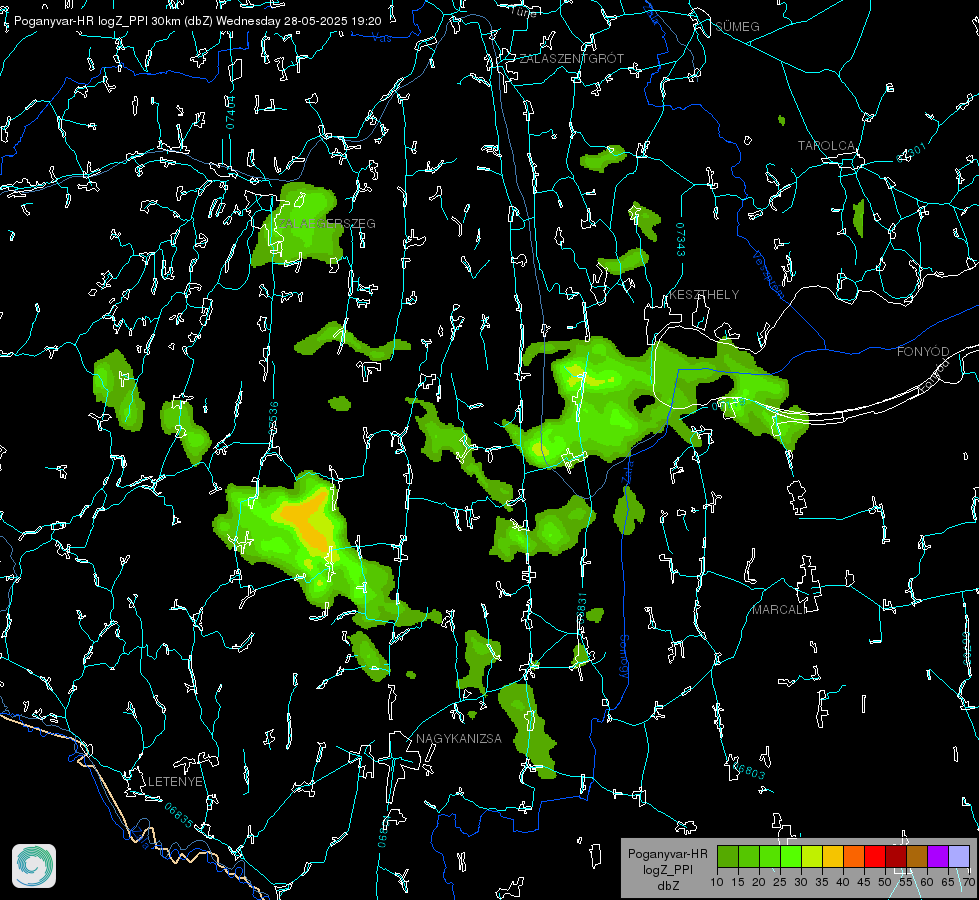This screenshot has width=979, height=900.
Task: Click the FONYÓD city label
Action: (923, 352)
